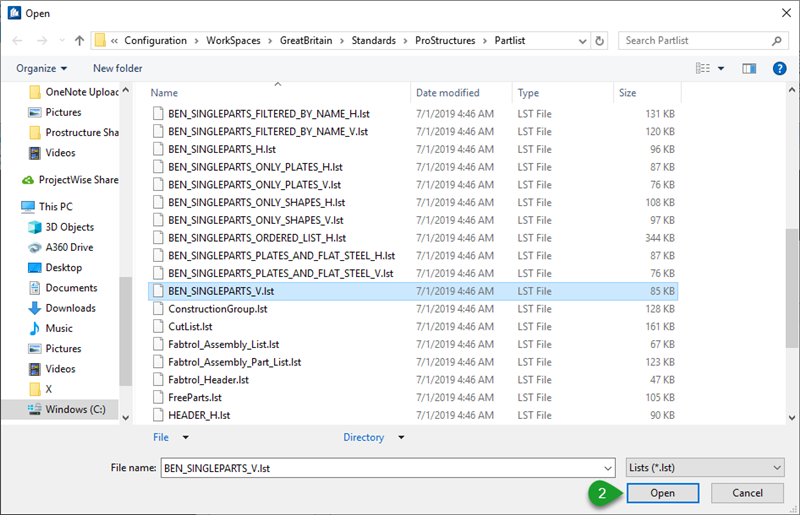Toggle the preview pane icon

coord(749,68)
